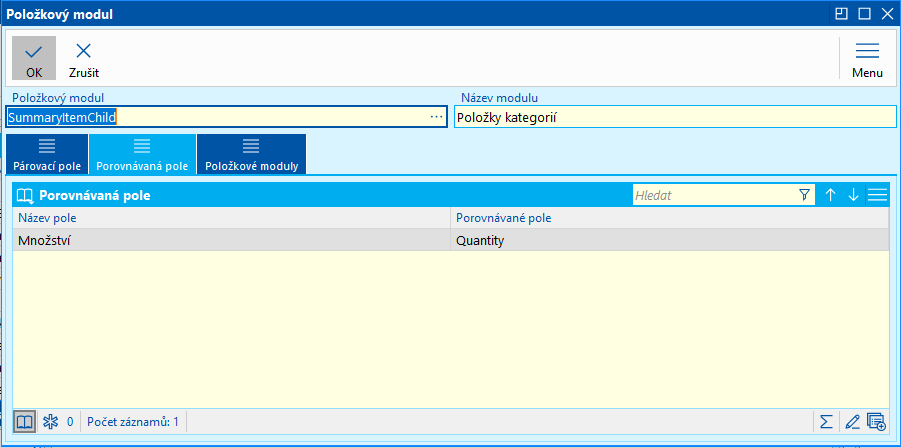This screenshot has width=901, height=448.
Task: Open the sum (Σ) function in the status bar
Action: pos(826,422)
